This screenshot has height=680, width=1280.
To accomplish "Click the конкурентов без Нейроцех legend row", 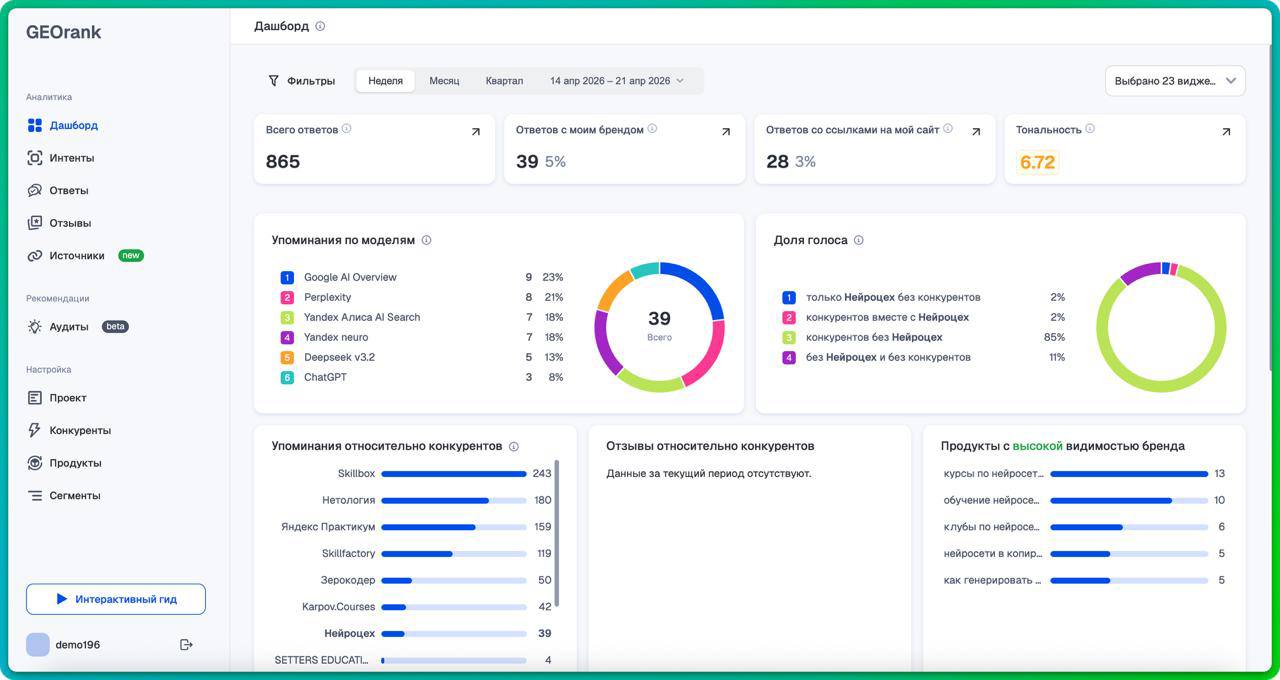I will point(923,337).
